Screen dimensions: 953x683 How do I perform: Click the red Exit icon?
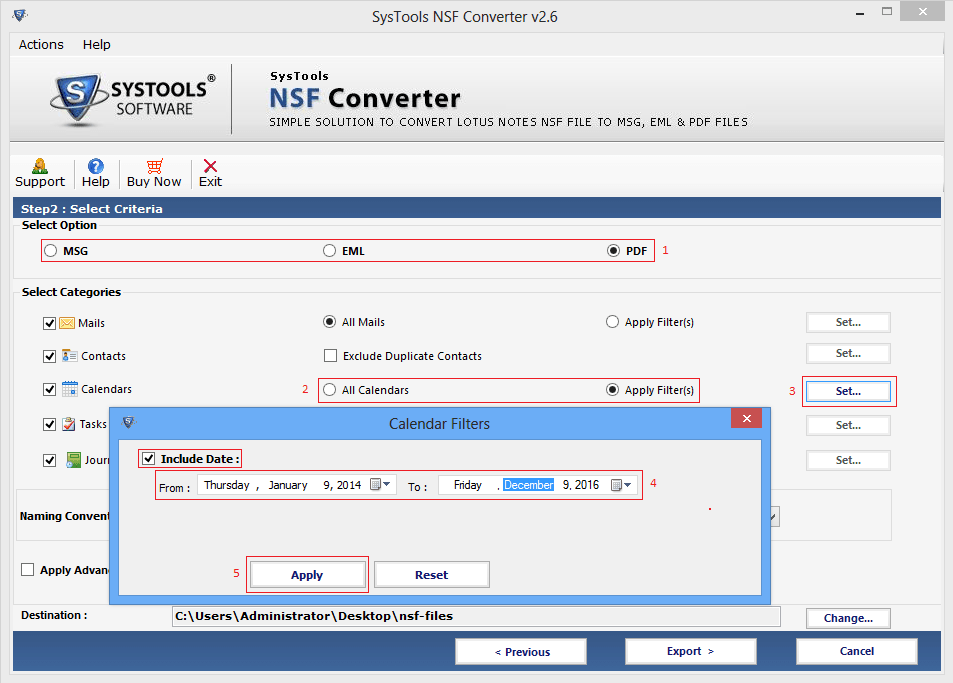[x=210, y=166]
